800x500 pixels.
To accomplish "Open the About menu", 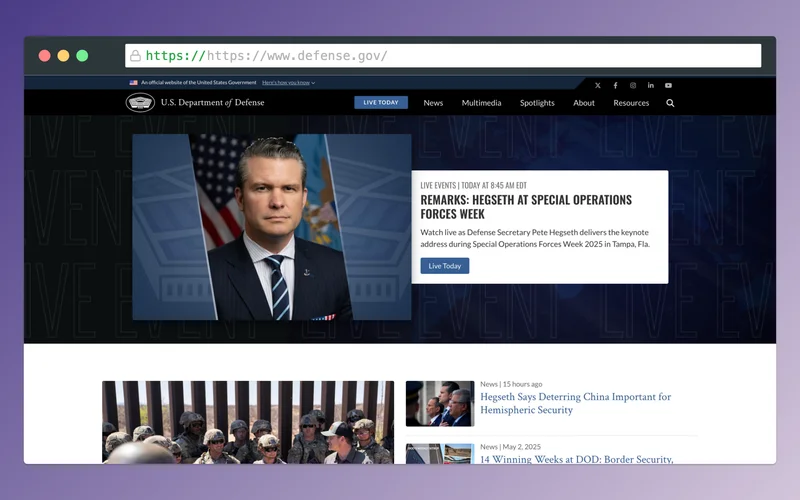I will point(584,103).
